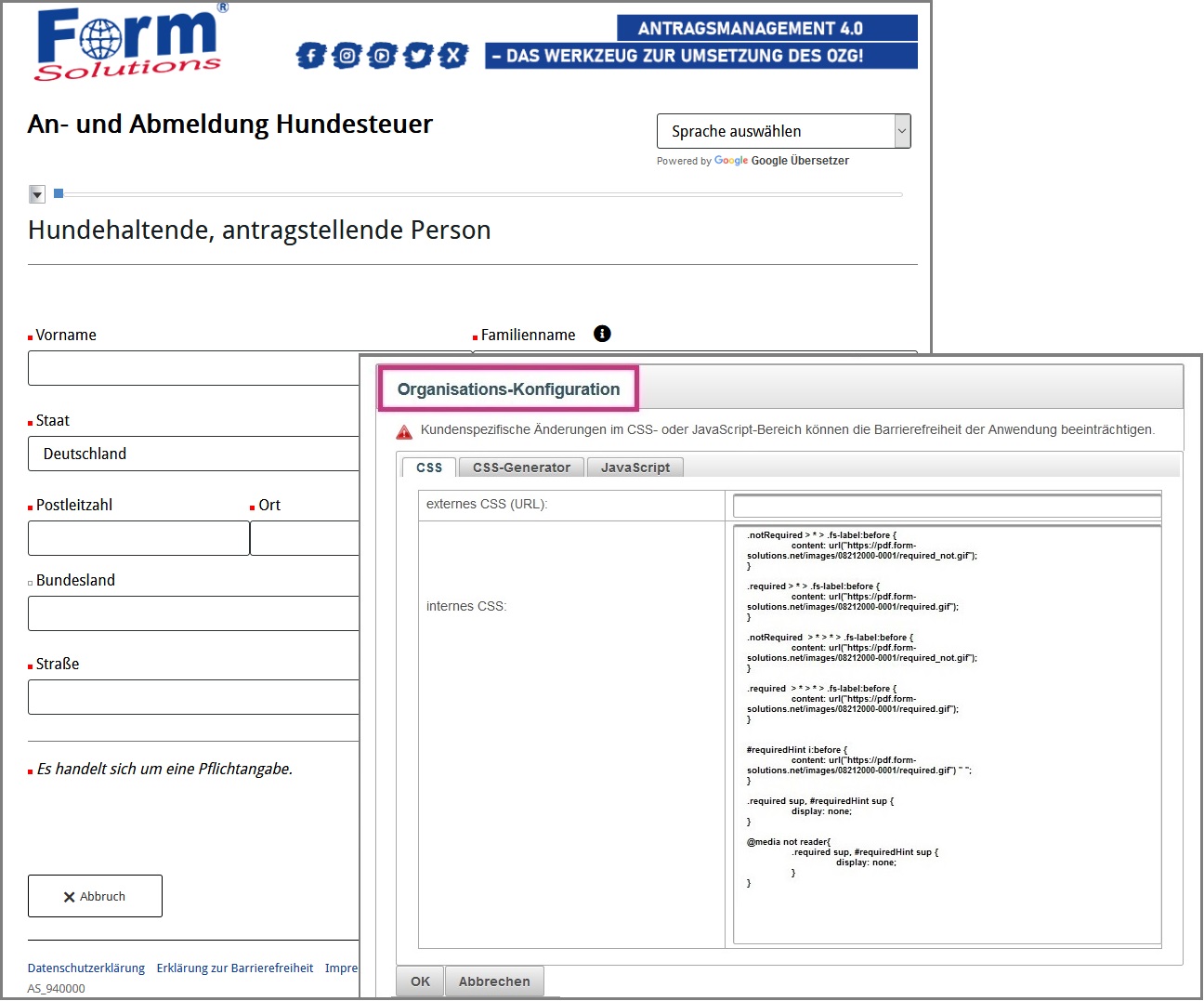The width and height of the screenshot is (1204, 1001).
Task: Select the CSS tab
Action: click(x=429, y=468)
